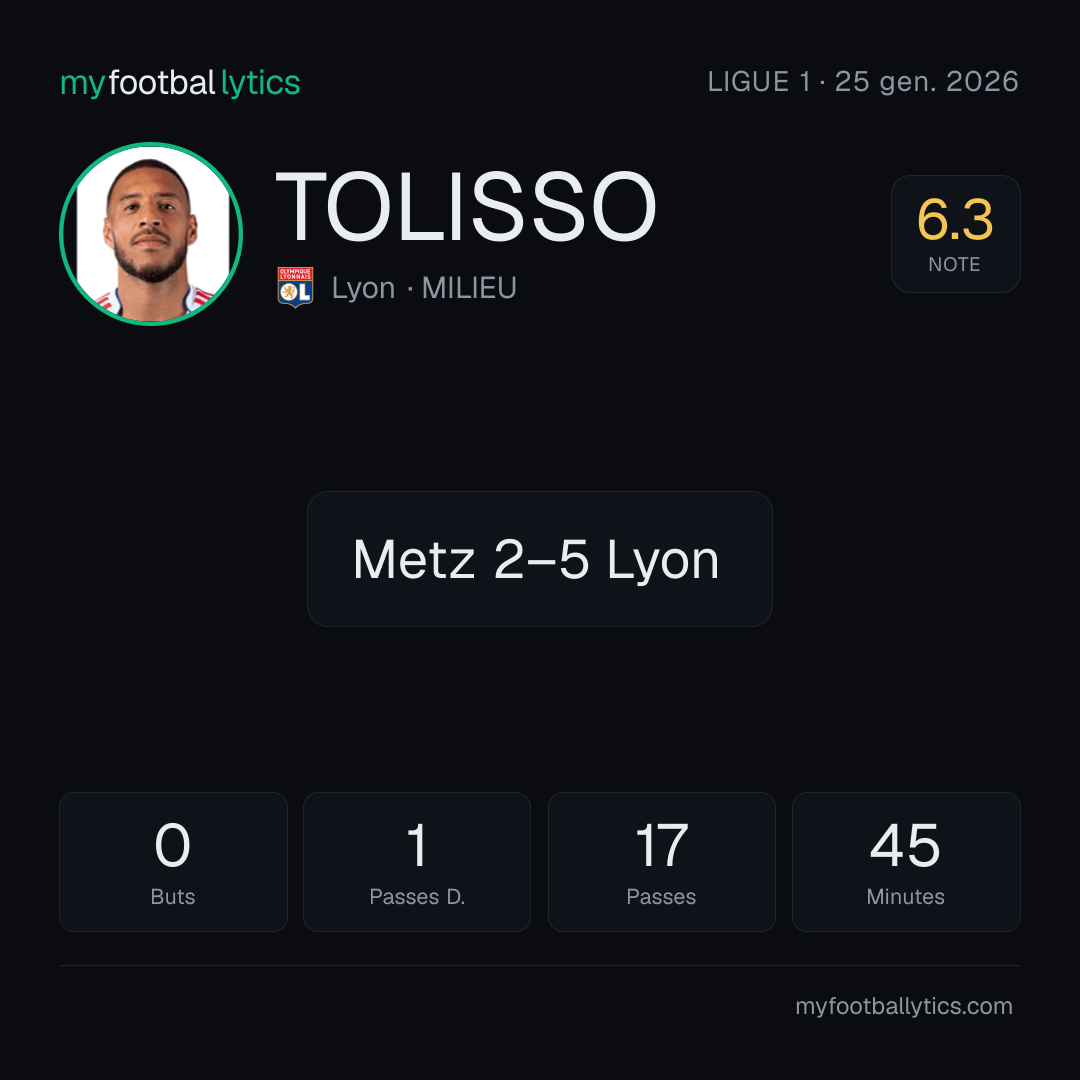Image resolution: width=1080 pixels, height=1080 pixels.
Task: Click the yellow 6.3 rating number
Action: coord(955,220)
